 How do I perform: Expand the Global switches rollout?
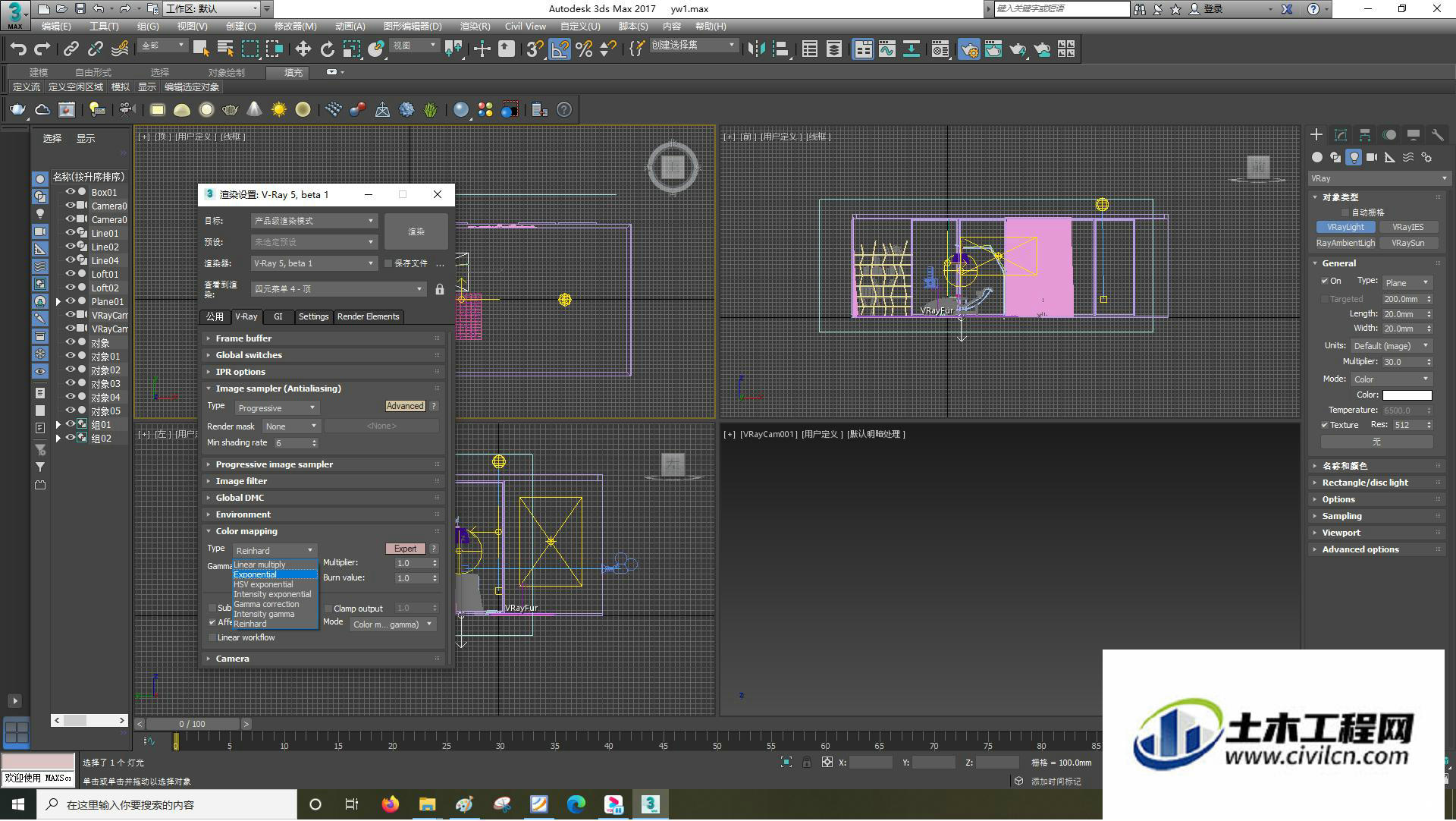324,355
